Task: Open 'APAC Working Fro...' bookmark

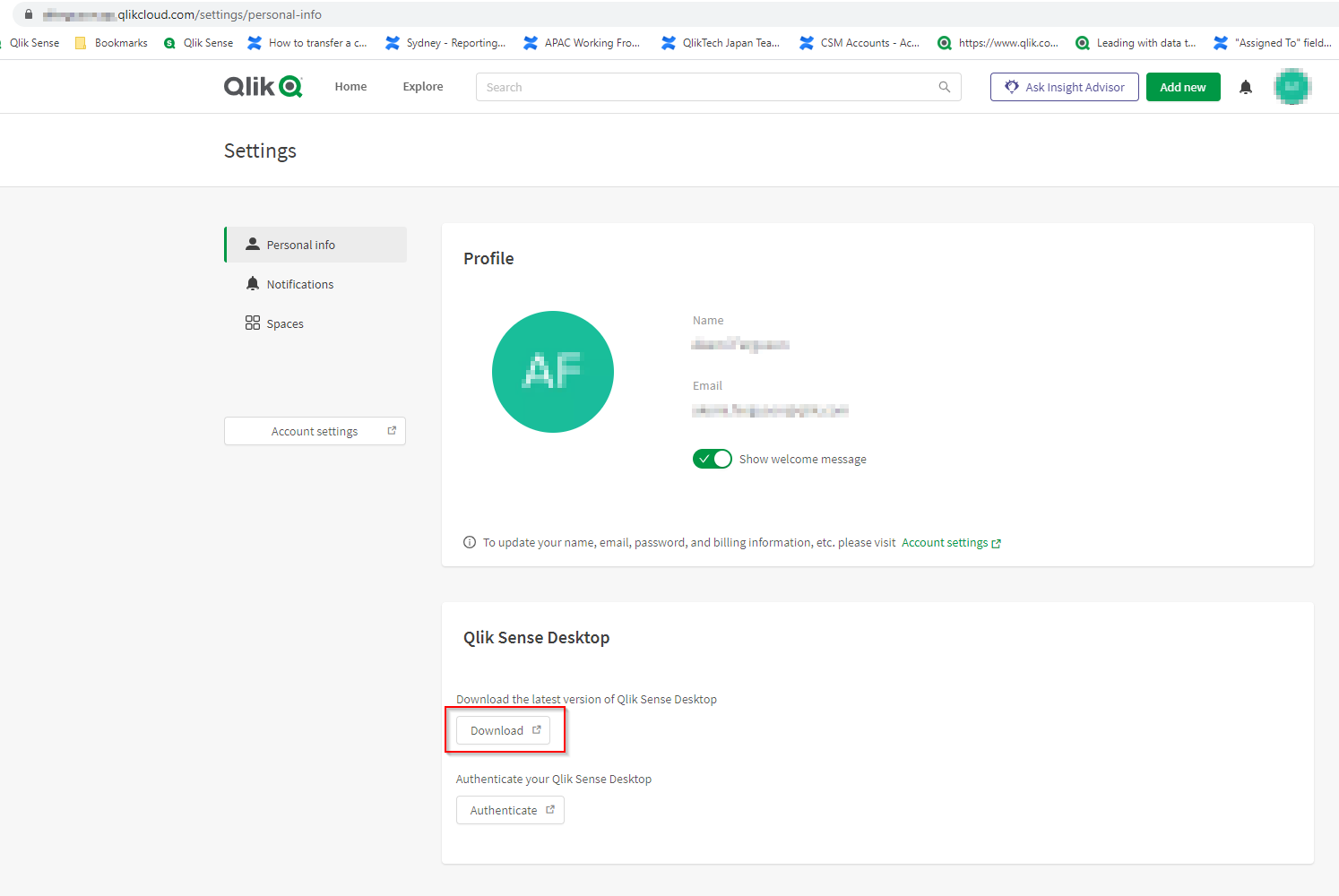Action: coord(582,43)
